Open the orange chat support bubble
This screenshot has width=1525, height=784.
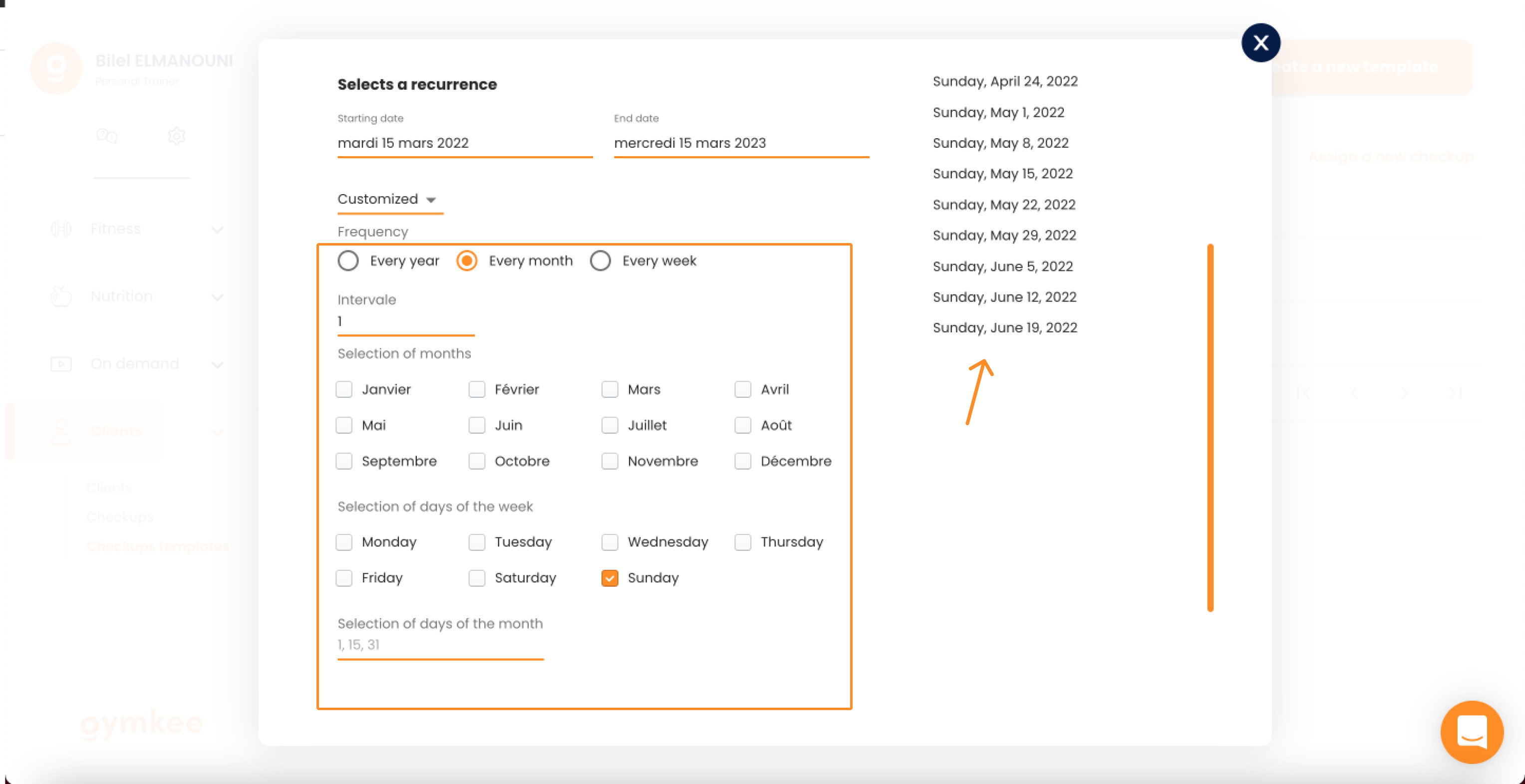1471,732
